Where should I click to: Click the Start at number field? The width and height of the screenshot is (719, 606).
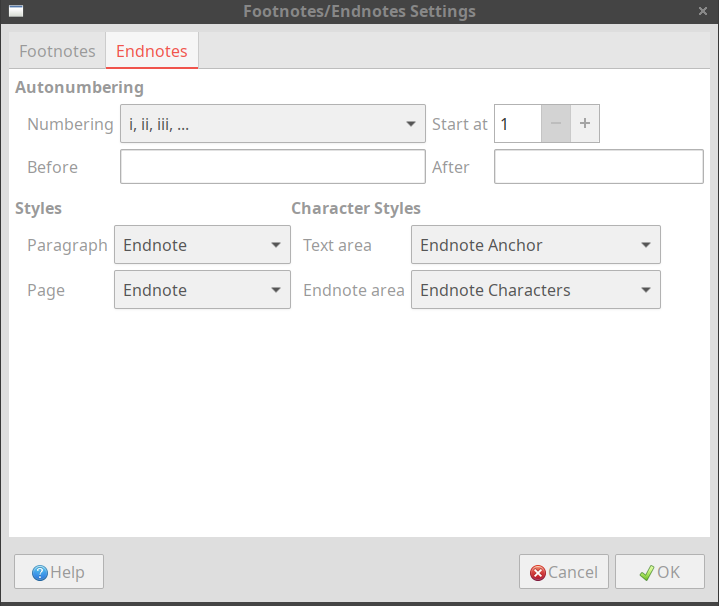[518, 124]
